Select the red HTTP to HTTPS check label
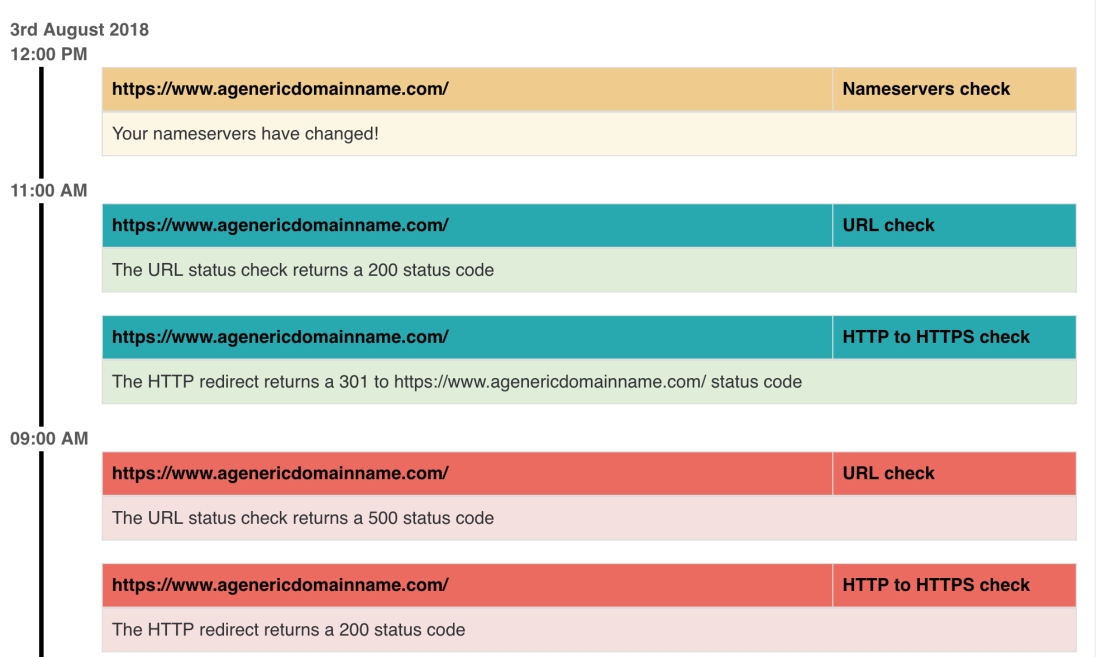Screen dimensions: 1096x657 (x=936, y=585)
